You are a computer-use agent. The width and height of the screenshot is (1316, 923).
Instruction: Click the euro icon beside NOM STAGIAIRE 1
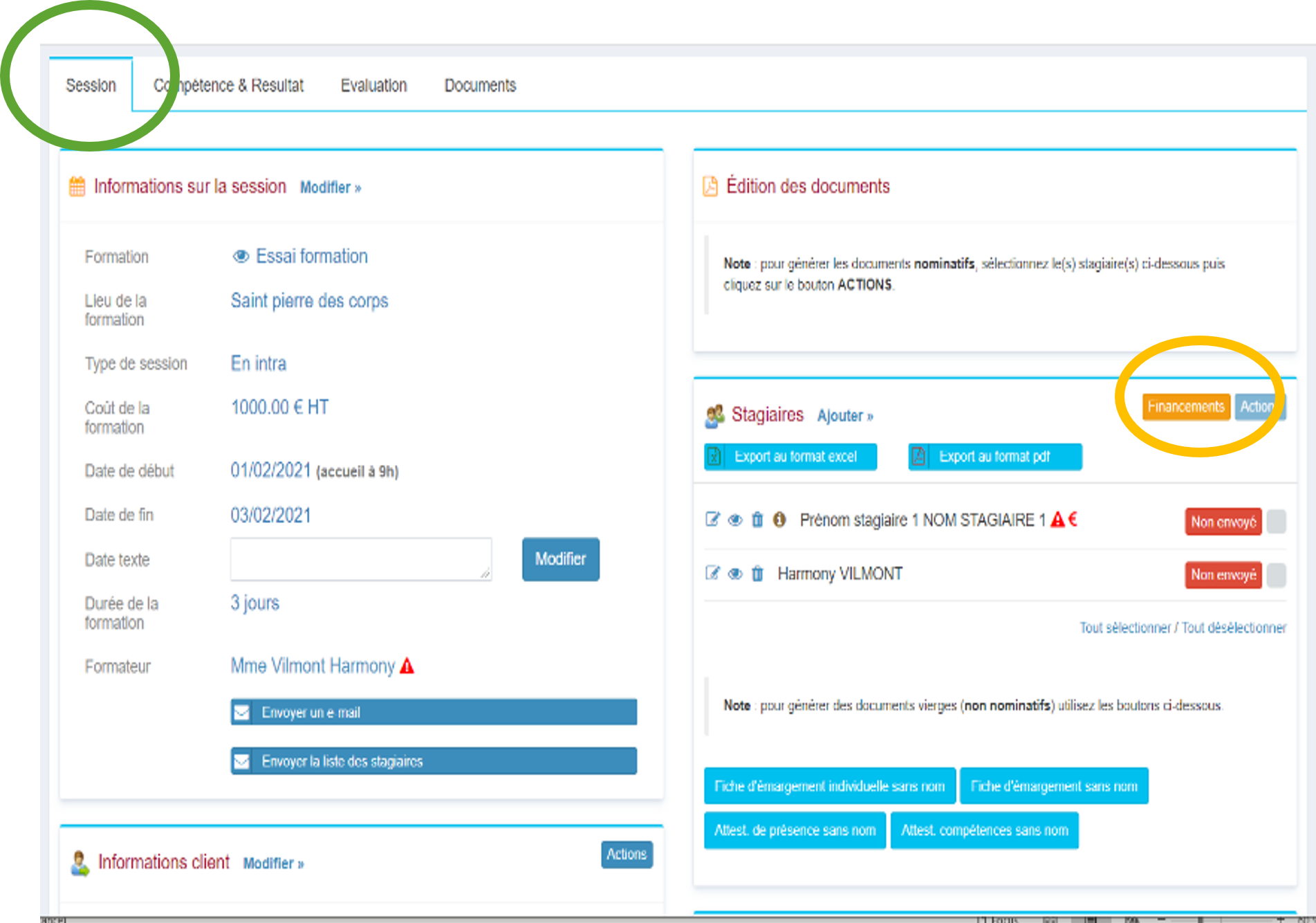tap(1073, 520)
